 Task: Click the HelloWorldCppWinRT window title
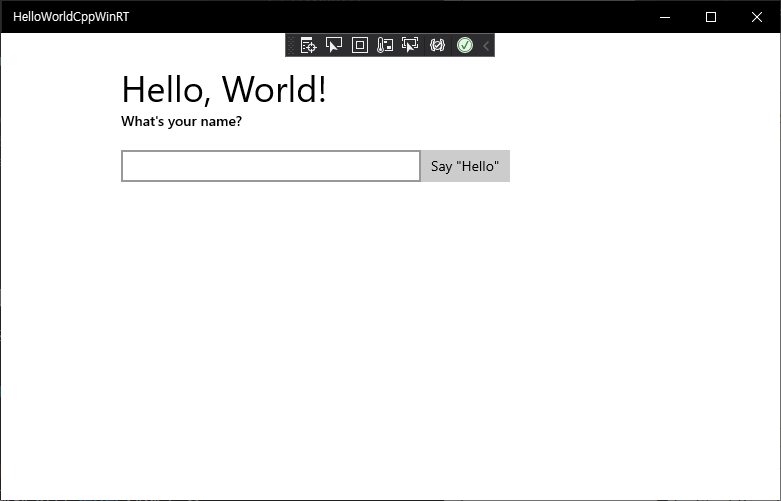pos(71,16)
